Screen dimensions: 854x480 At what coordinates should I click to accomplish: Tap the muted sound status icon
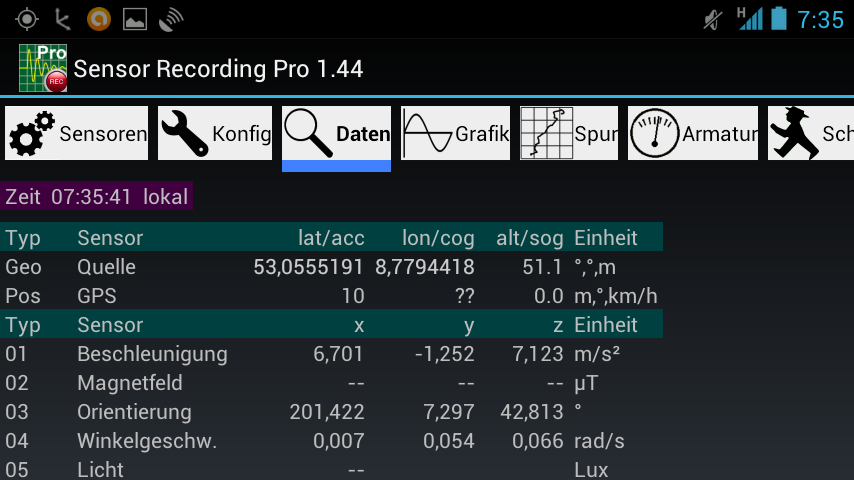tap(712, 20)
